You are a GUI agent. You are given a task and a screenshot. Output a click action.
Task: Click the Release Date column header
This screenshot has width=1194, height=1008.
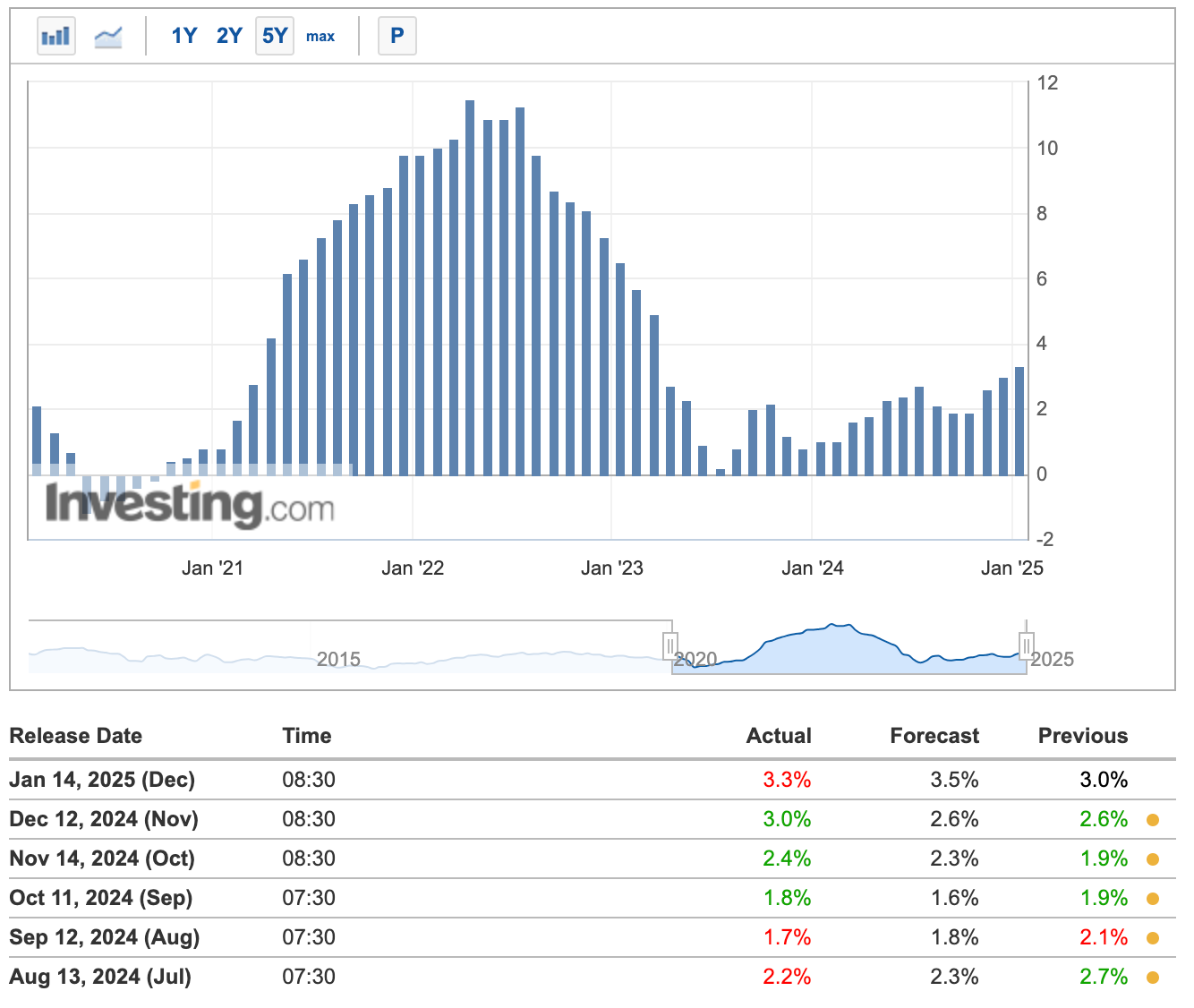pos(76,736)
